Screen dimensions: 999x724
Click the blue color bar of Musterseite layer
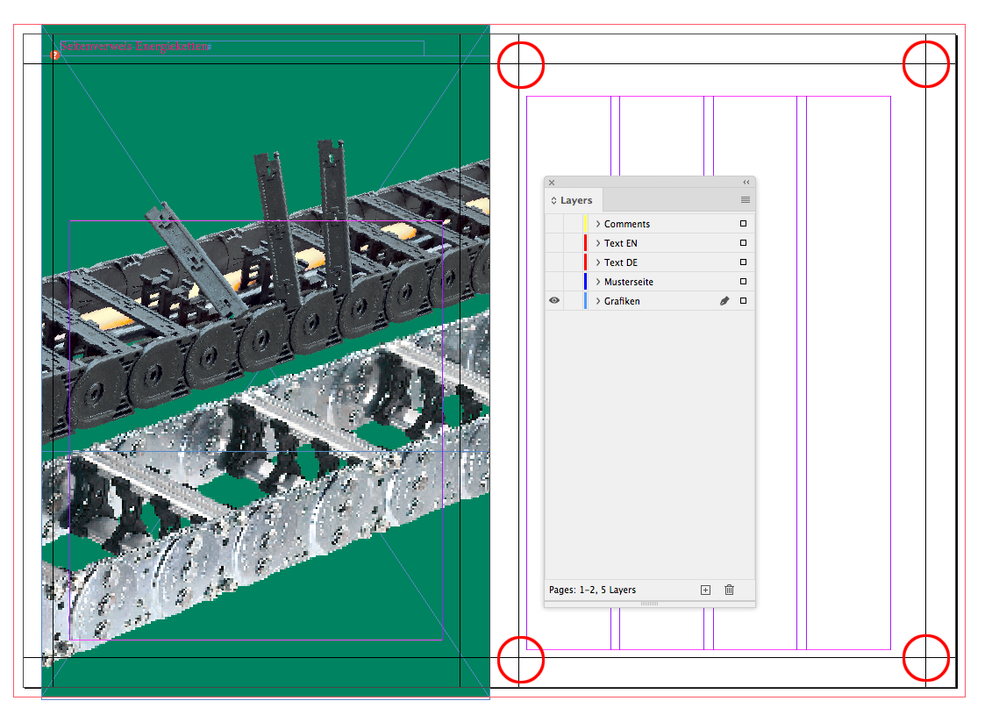[x=585, y=281]
